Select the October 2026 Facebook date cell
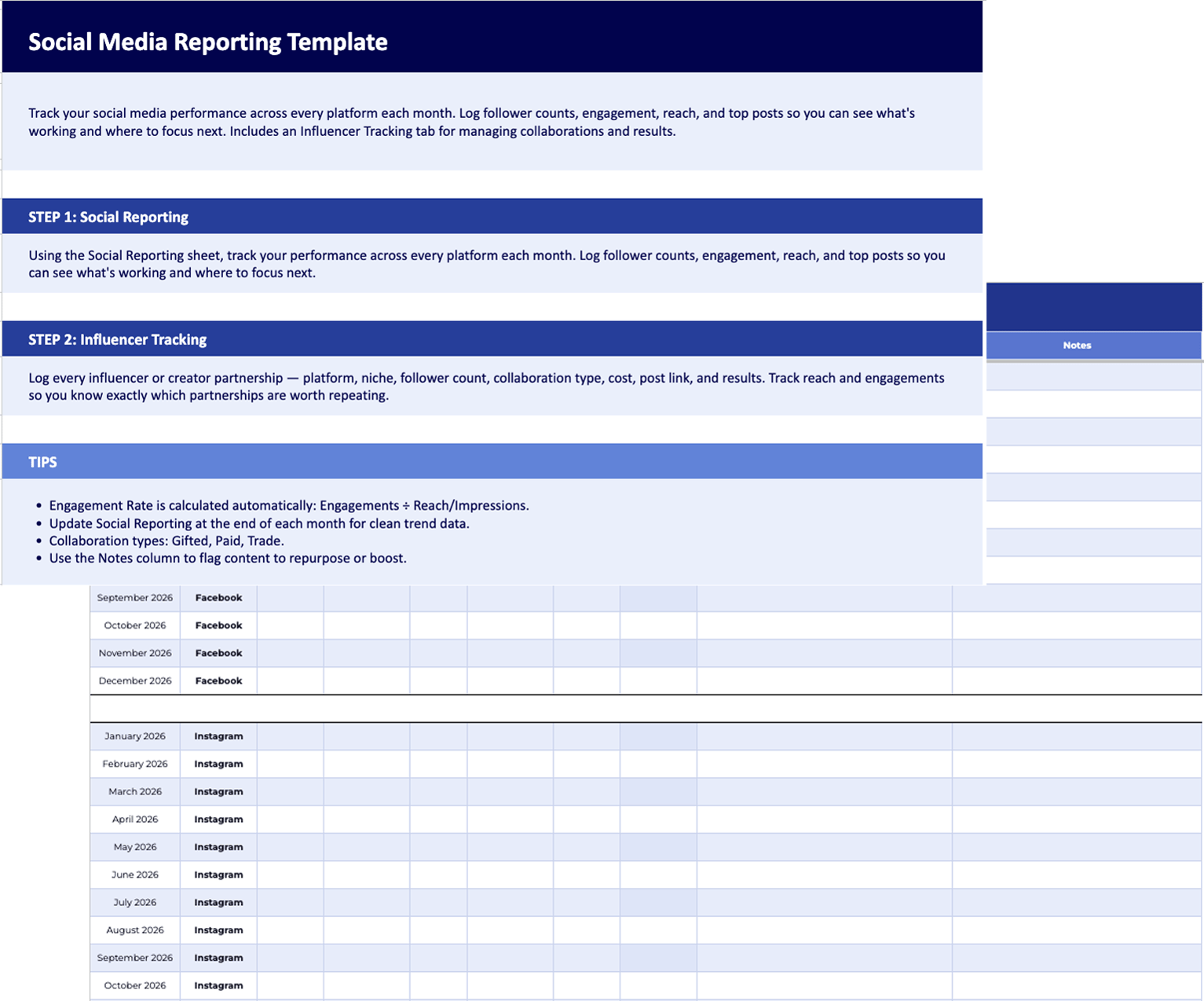The height and width of the screenshot is (1001, 1204). [x=135, y=625]
